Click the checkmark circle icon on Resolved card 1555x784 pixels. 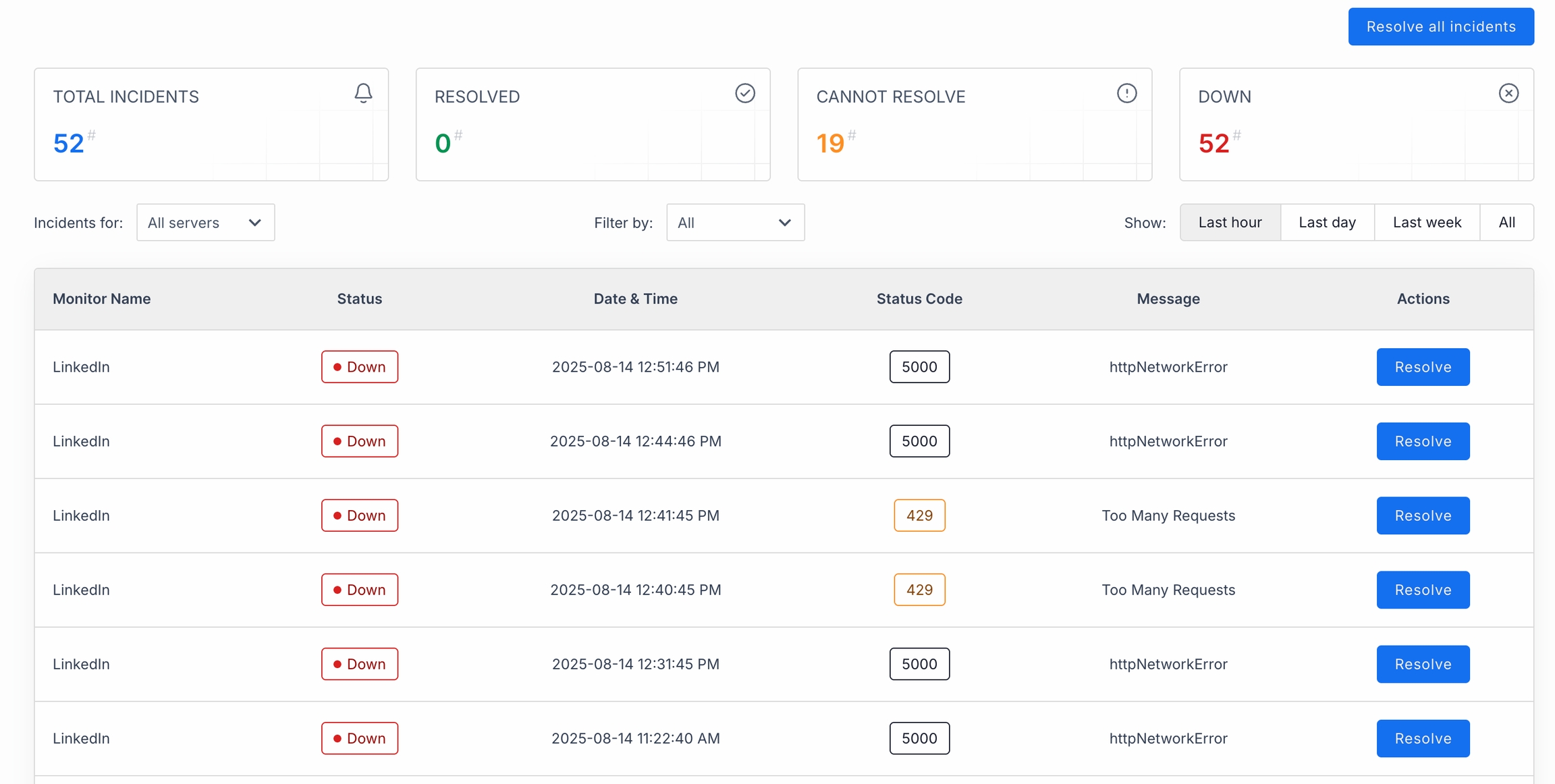(744, 93)
